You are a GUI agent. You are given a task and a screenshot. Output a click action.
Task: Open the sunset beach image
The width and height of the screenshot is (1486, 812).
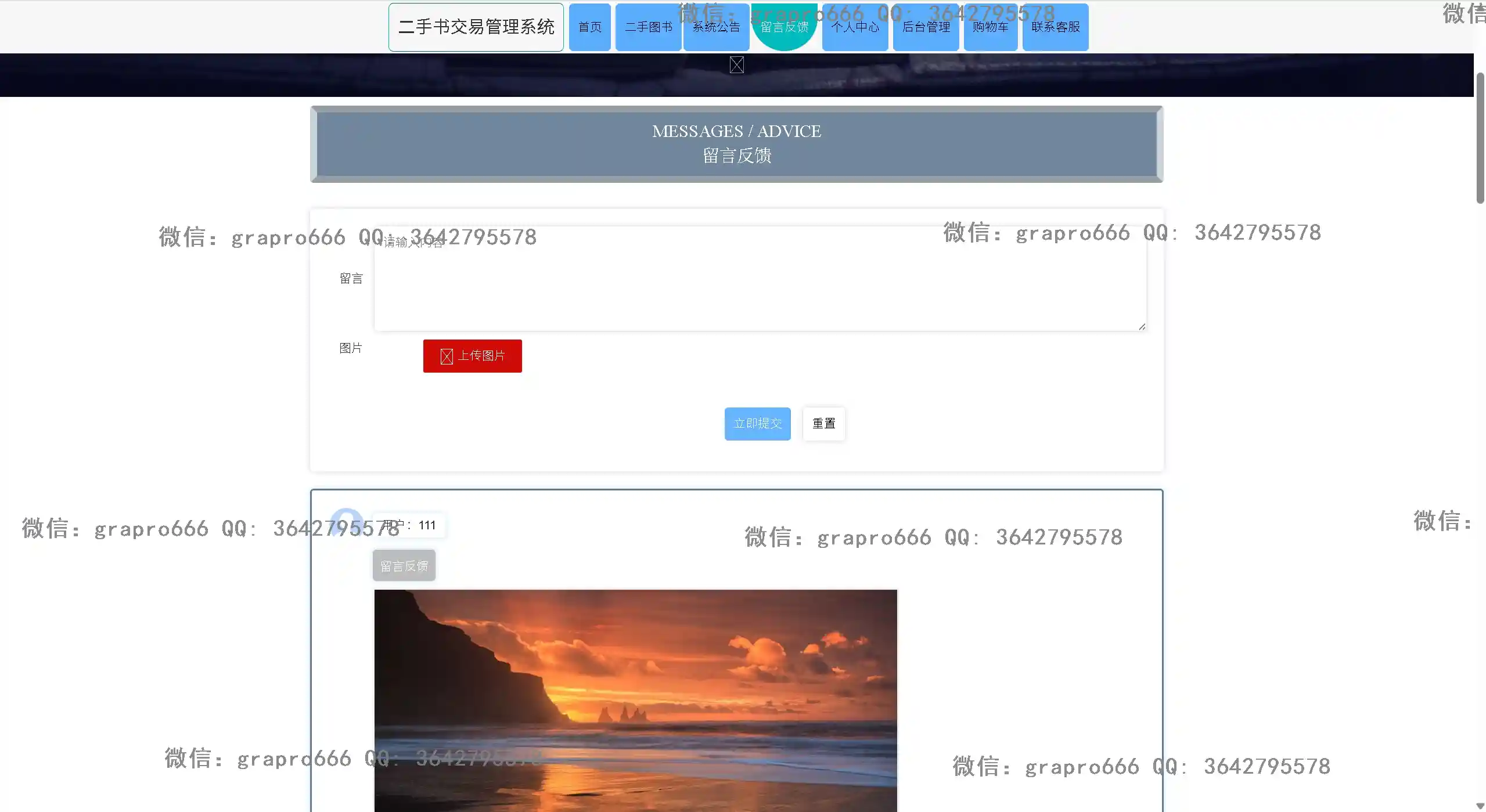pyautogui.click(x=635, y=699)
